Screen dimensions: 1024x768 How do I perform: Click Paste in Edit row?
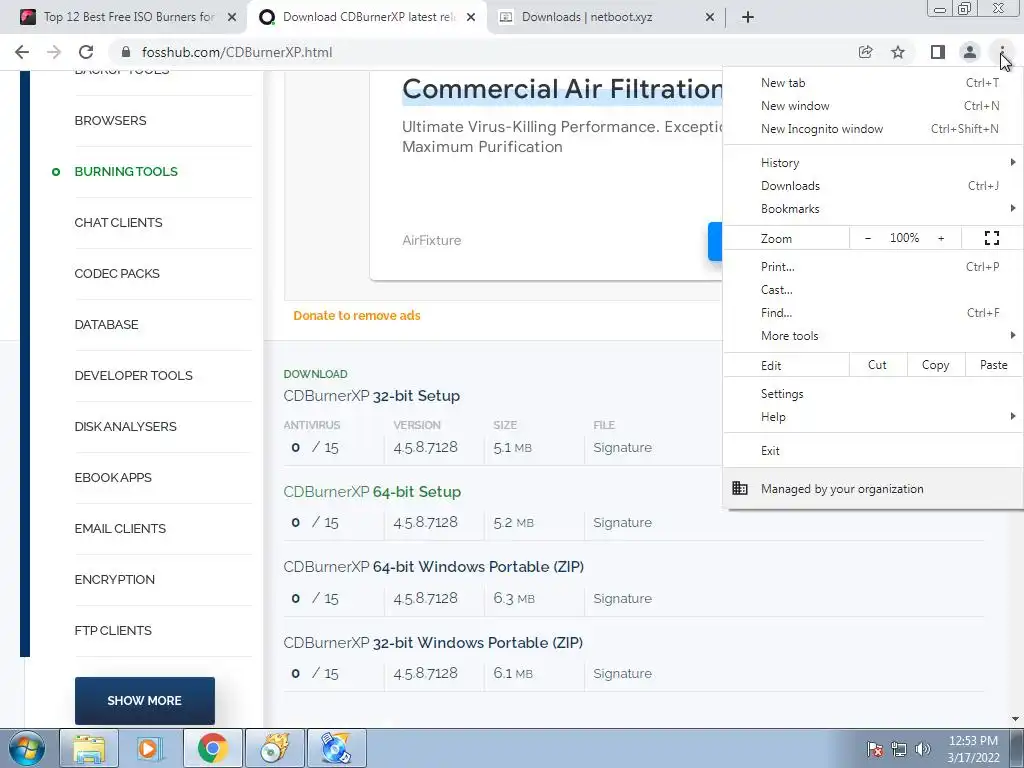coord(993,365)
